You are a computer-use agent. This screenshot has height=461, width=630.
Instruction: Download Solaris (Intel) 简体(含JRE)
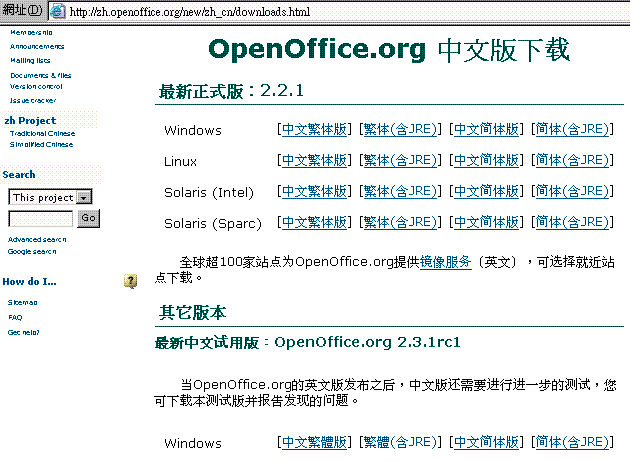coord(572,191)
